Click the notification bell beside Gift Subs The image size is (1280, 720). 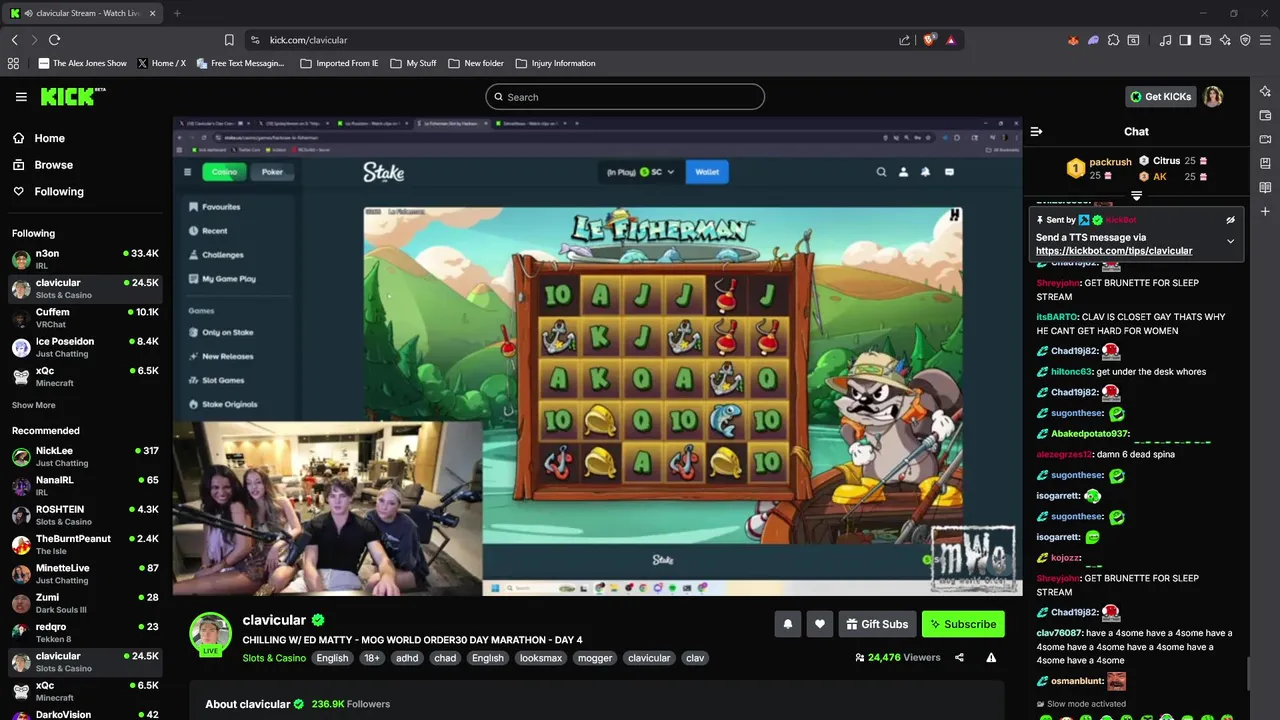tap(787, 624)
